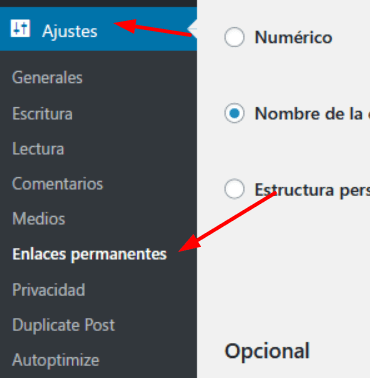The height and width of the screenshot is (378, 370).
Task: Open Autoptimize settings page
Action: click(56, 360)
